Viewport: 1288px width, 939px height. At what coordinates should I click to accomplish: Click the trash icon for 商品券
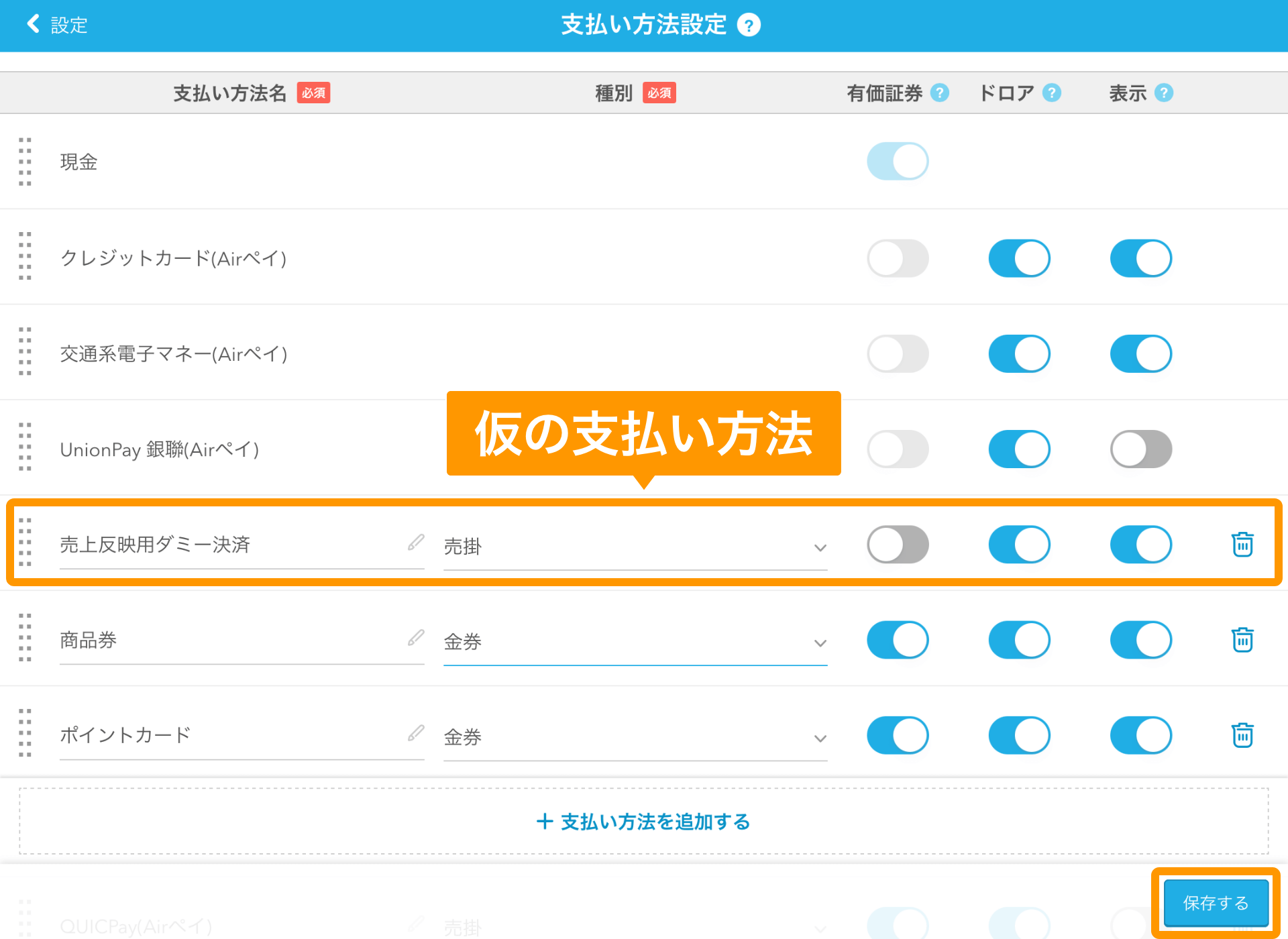point(1242,639)
